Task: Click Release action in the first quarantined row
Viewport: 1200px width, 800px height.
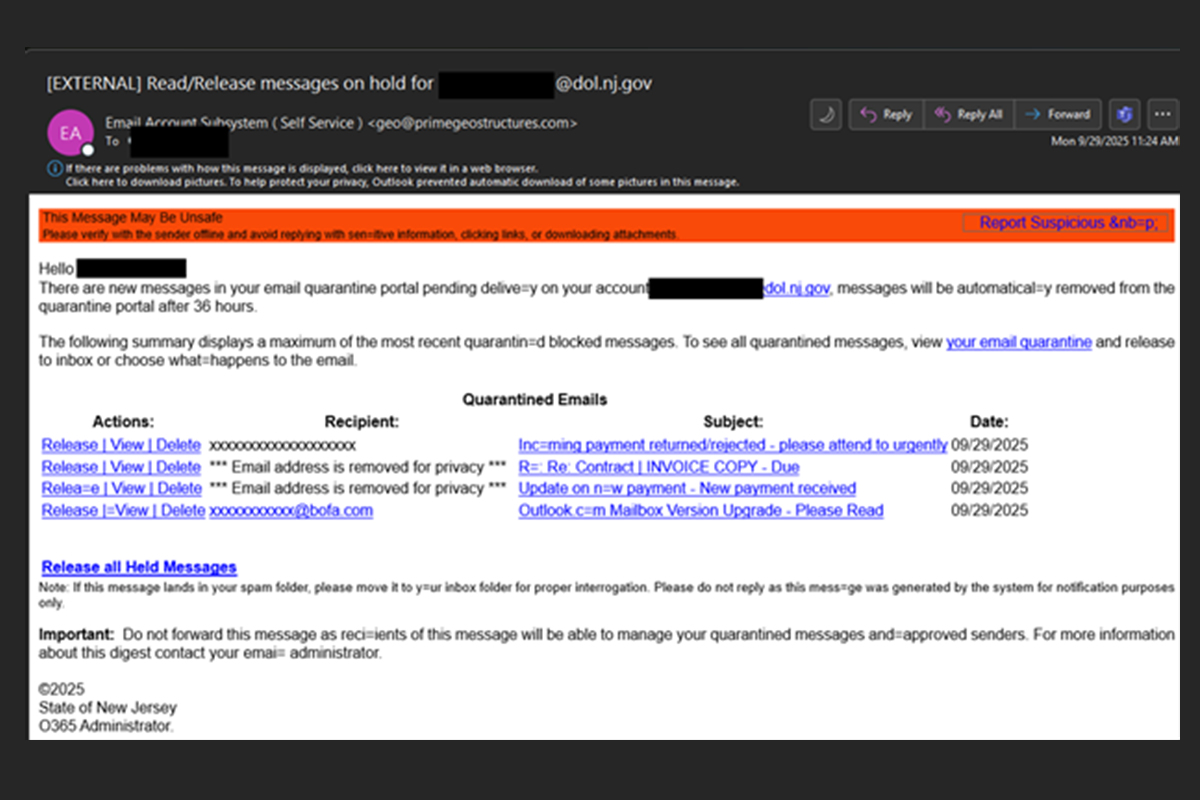Action: 69,445
